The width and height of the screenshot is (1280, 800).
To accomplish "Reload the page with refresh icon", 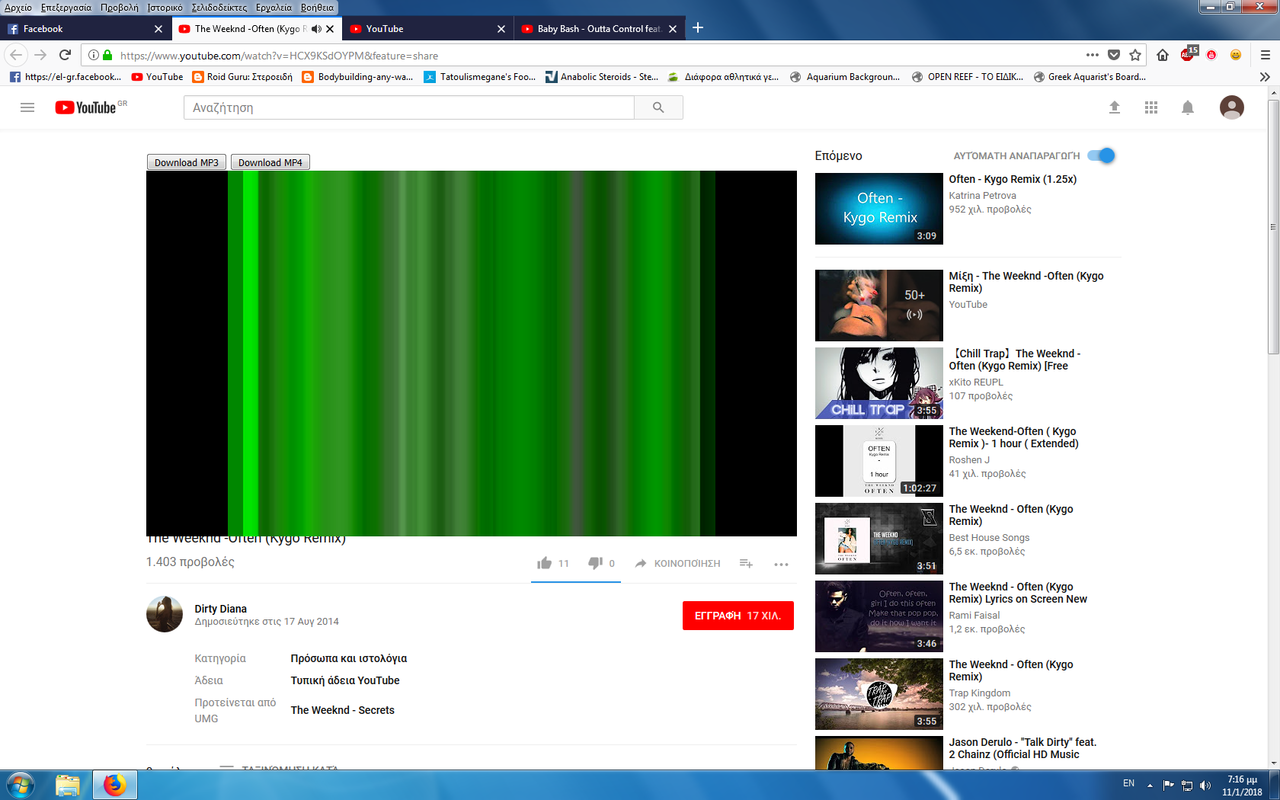I will pos(65,55).
